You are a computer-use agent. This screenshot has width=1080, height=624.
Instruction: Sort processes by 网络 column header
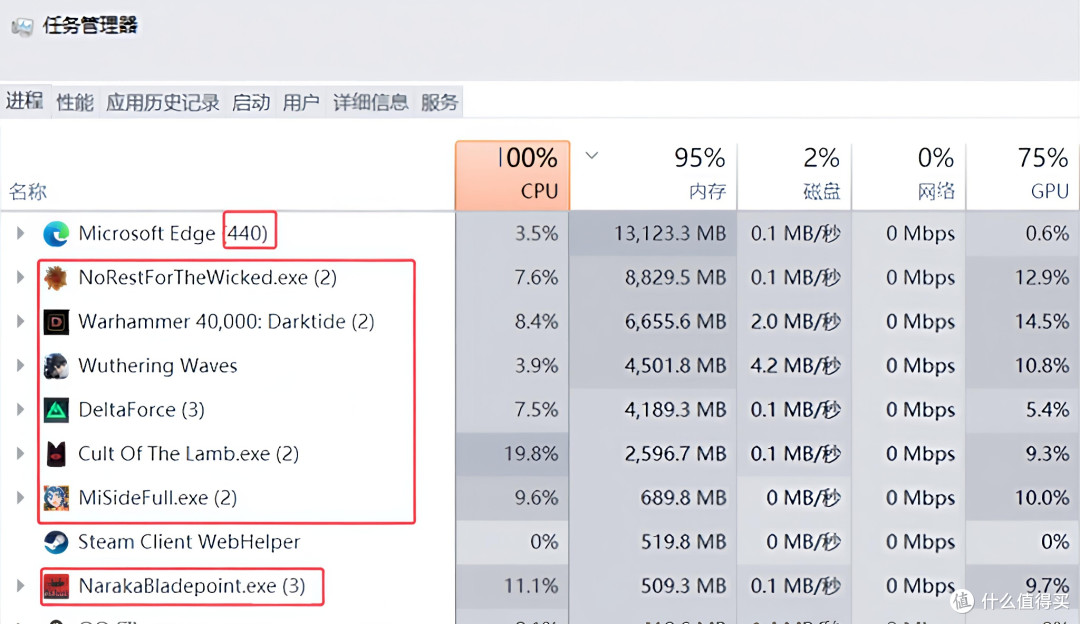click(908, 176)
